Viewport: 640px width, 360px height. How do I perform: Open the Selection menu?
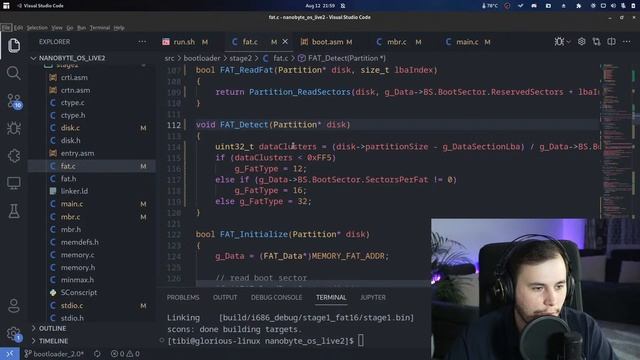[x=37, y=28]
